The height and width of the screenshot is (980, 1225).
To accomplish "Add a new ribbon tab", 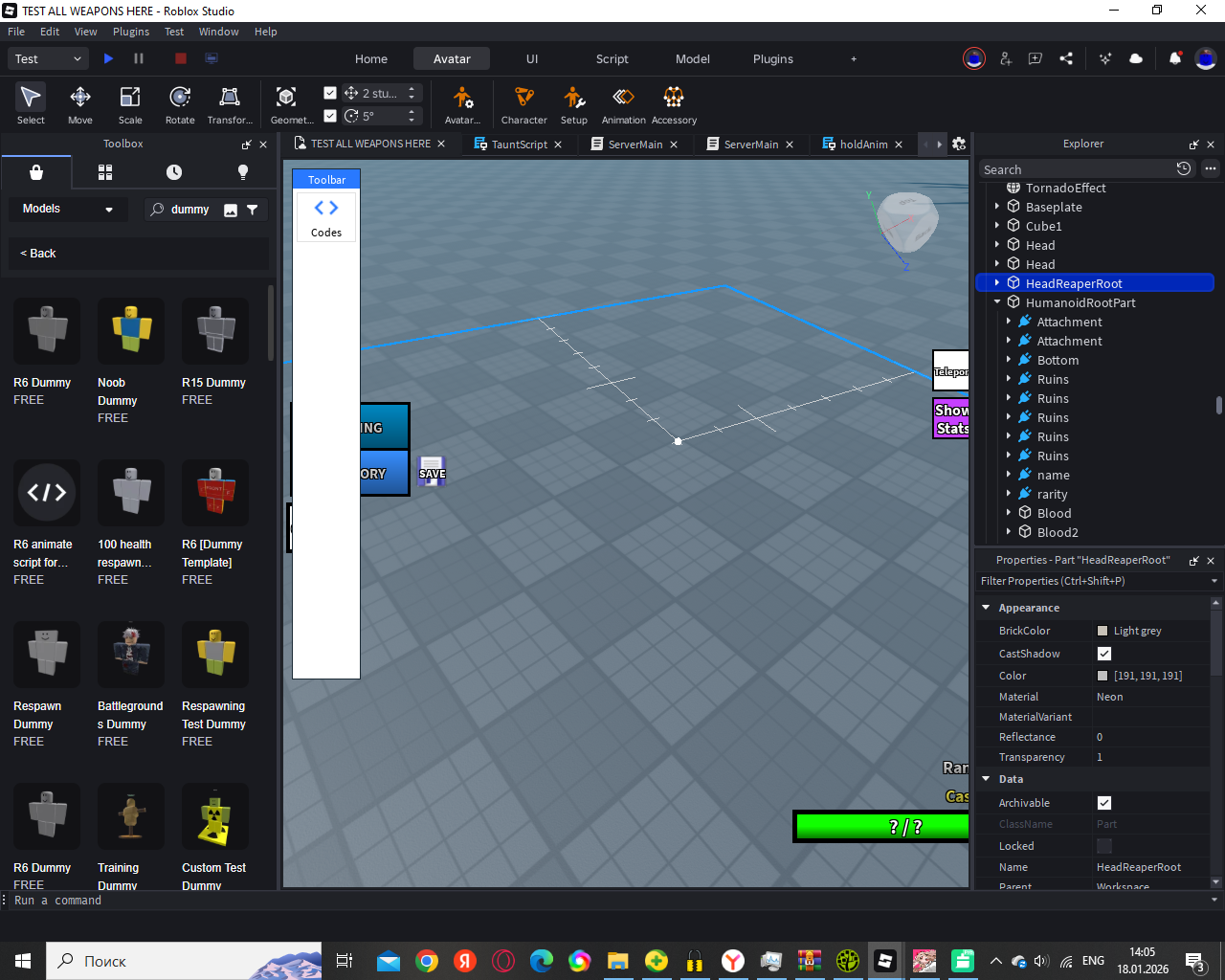I will tap(854, 58).
